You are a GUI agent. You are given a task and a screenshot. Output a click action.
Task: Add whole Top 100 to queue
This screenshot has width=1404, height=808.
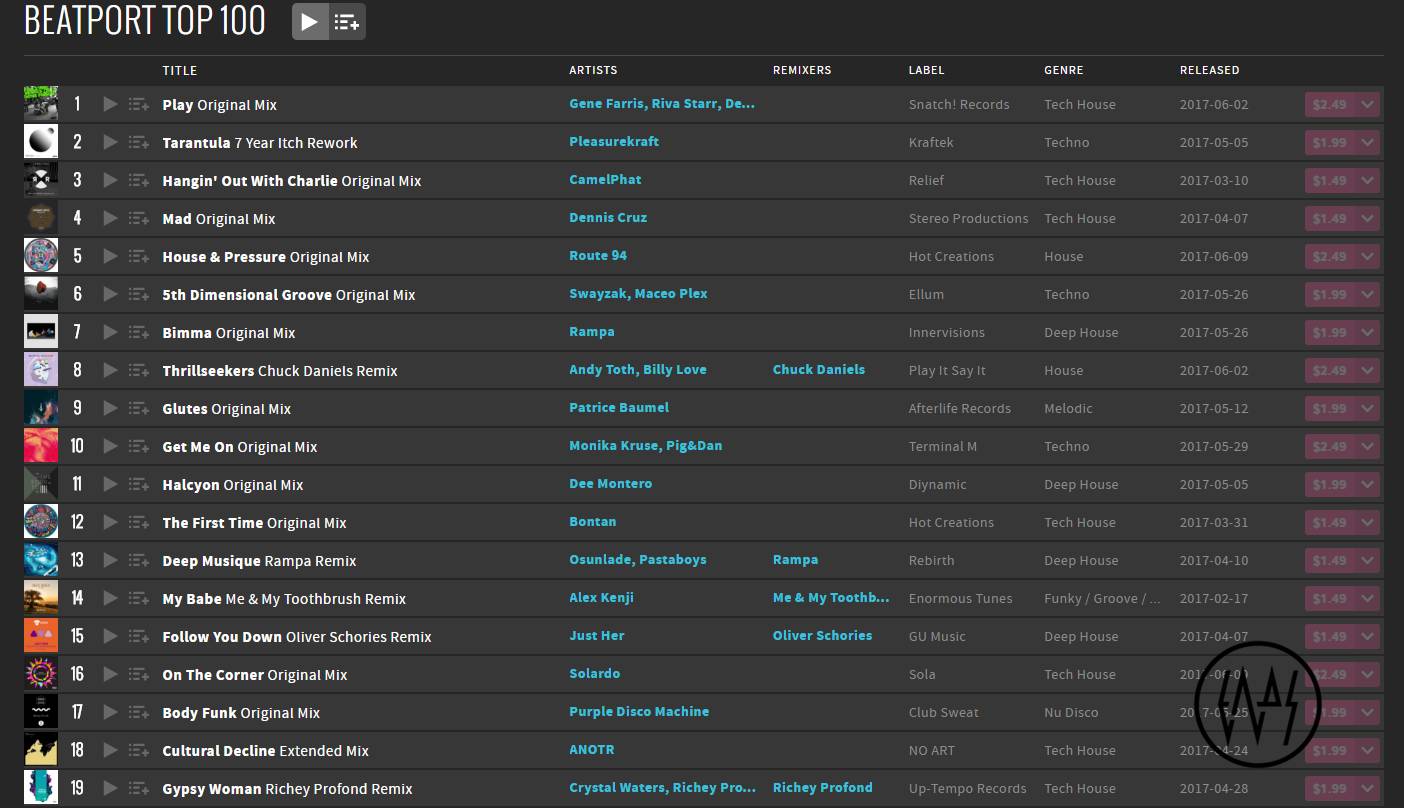click(x=347, y=22)
